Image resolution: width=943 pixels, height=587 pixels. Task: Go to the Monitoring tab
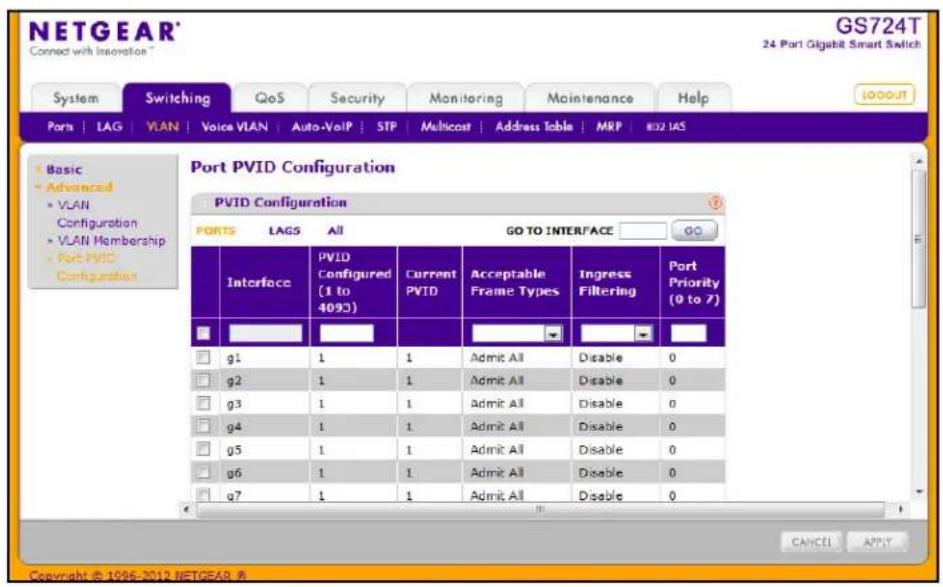coord(465,98)
